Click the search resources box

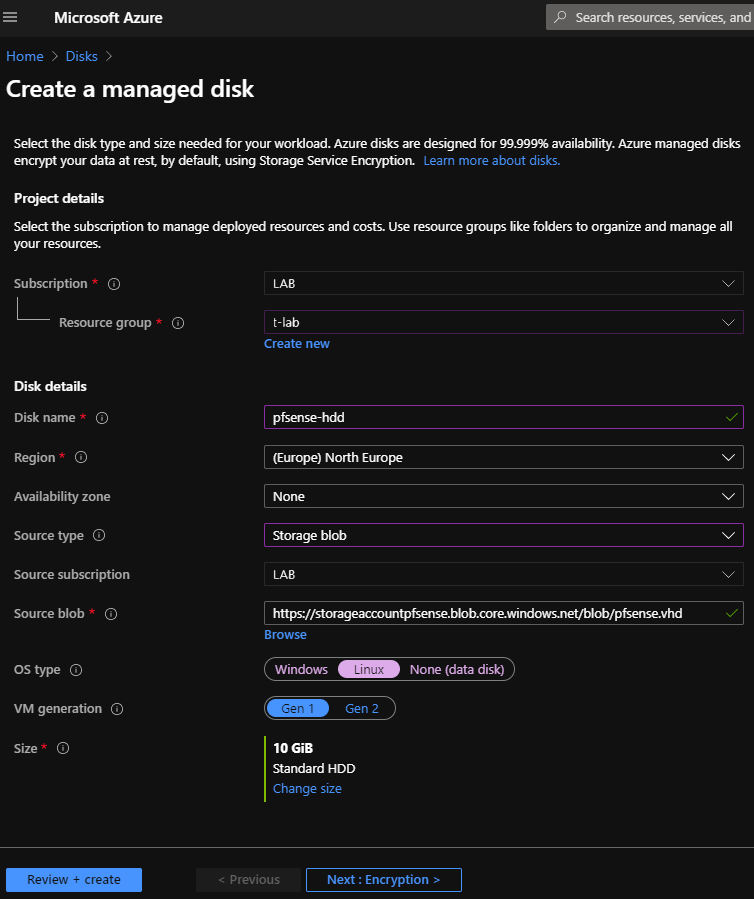click(x=660, y=17)
